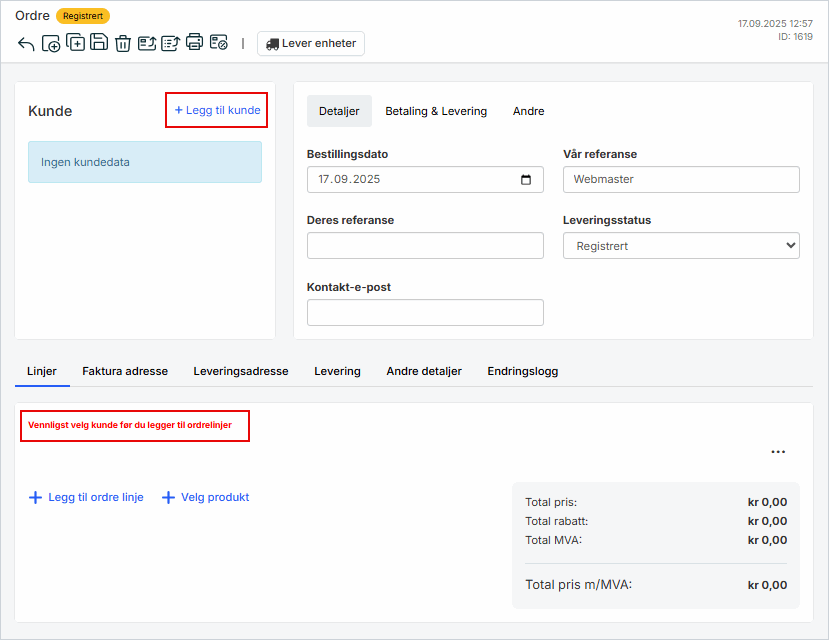
Task: Click the Lever enheter button
Action: pyautogui.click(x=311, y=44)
